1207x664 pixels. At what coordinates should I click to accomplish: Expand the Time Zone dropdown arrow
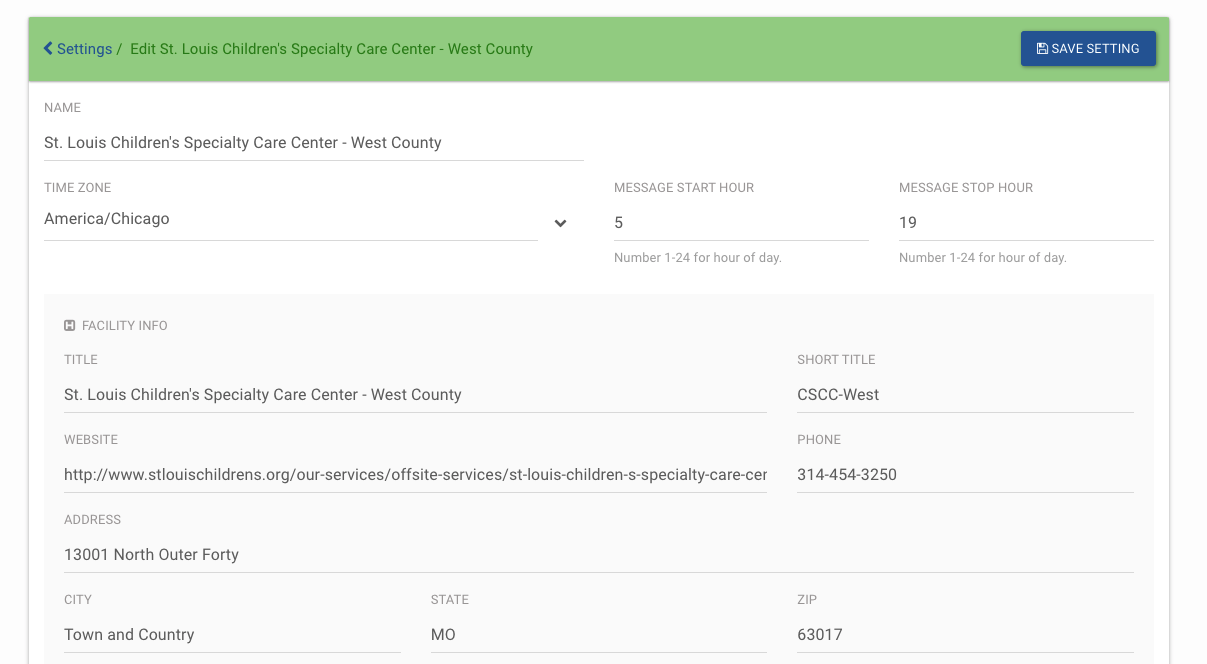pyautogui.click(x=560, y=223)
